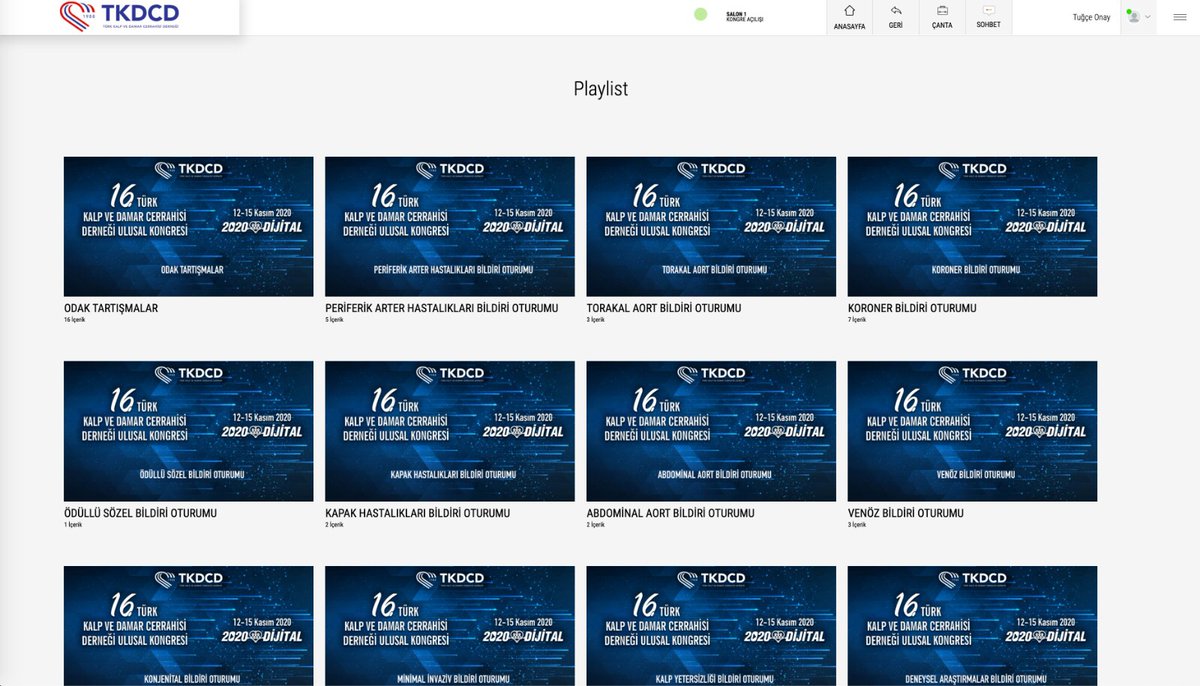The image size is (1200, 686).
Task: Click the Tuğçe Onay username
Action: tap(1091, 17)
